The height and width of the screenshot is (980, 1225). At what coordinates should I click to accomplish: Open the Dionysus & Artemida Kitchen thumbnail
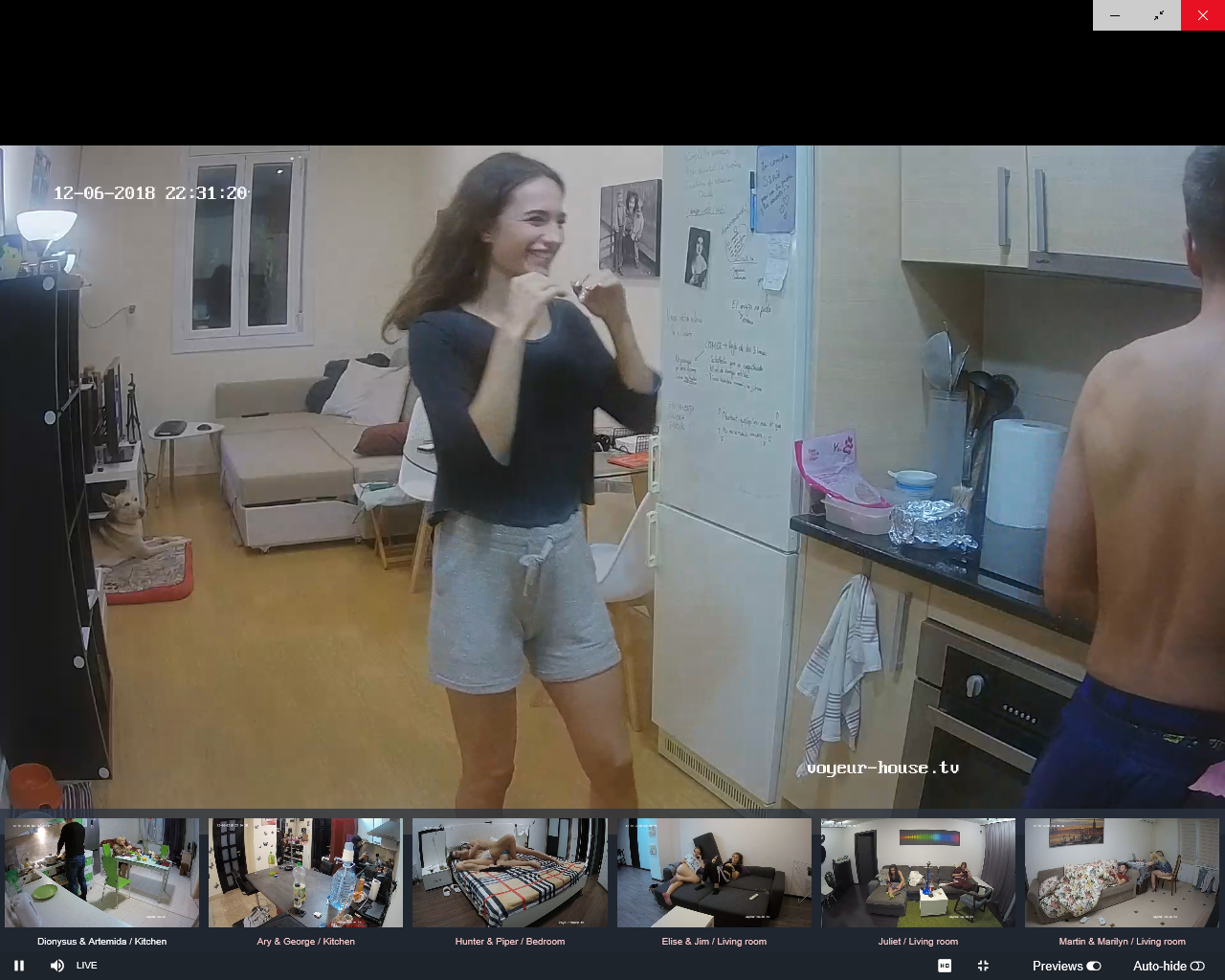click(102, 873)
